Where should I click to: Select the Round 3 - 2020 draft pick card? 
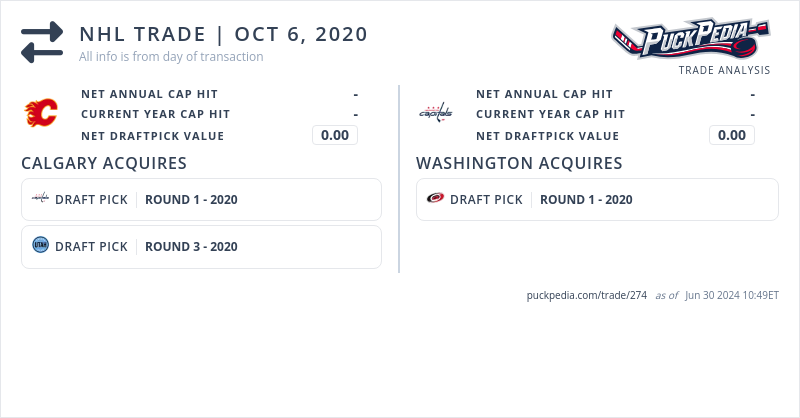click(201, 246)
